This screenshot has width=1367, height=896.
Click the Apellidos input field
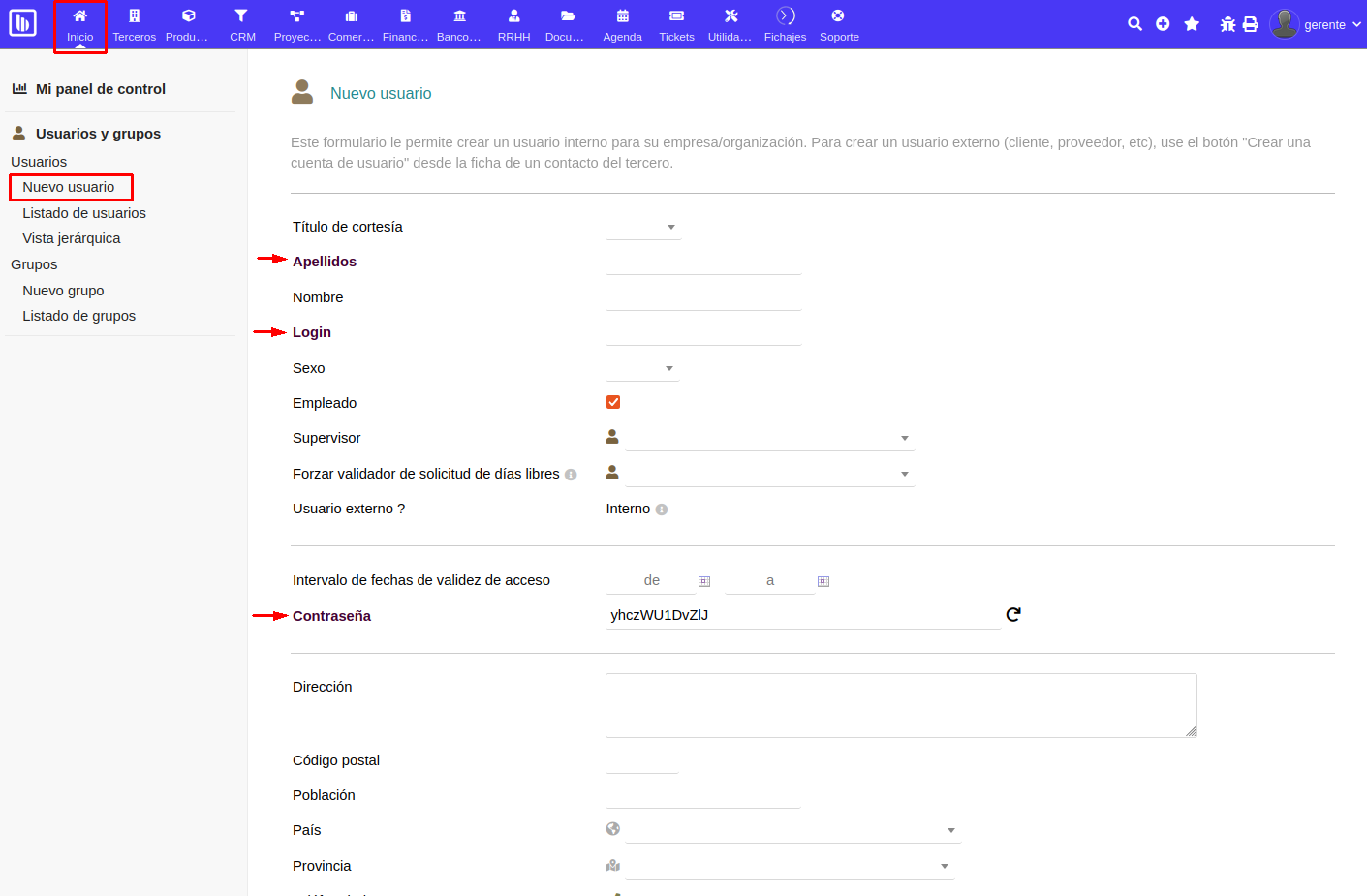703,263
